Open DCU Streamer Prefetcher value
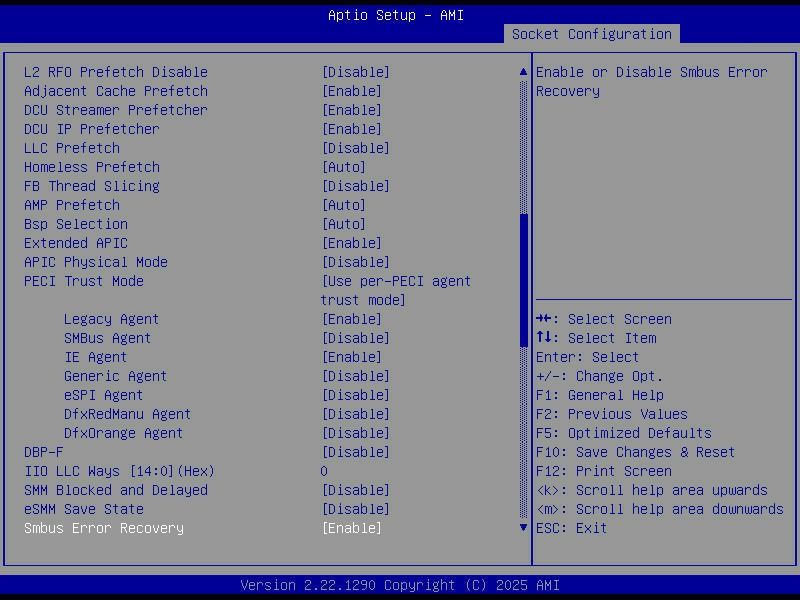The height and width of the screenshot is (600, 800). (352, 110)
